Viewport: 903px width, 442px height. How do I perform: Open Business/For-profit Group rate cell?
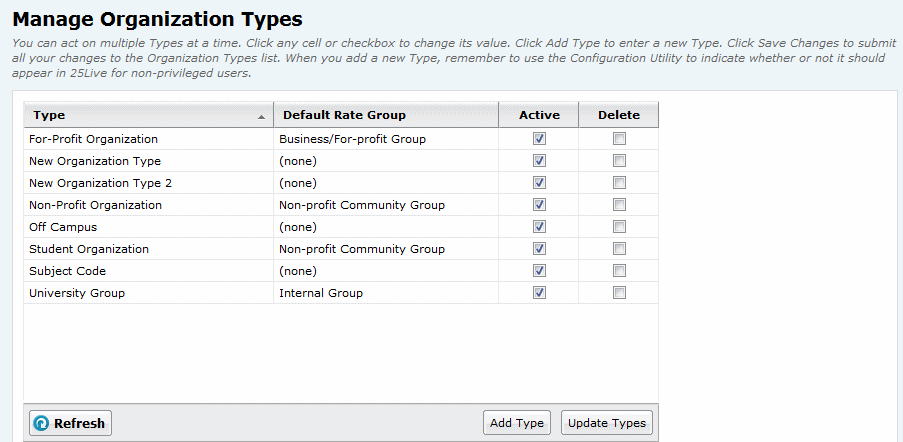click(386, 139)
